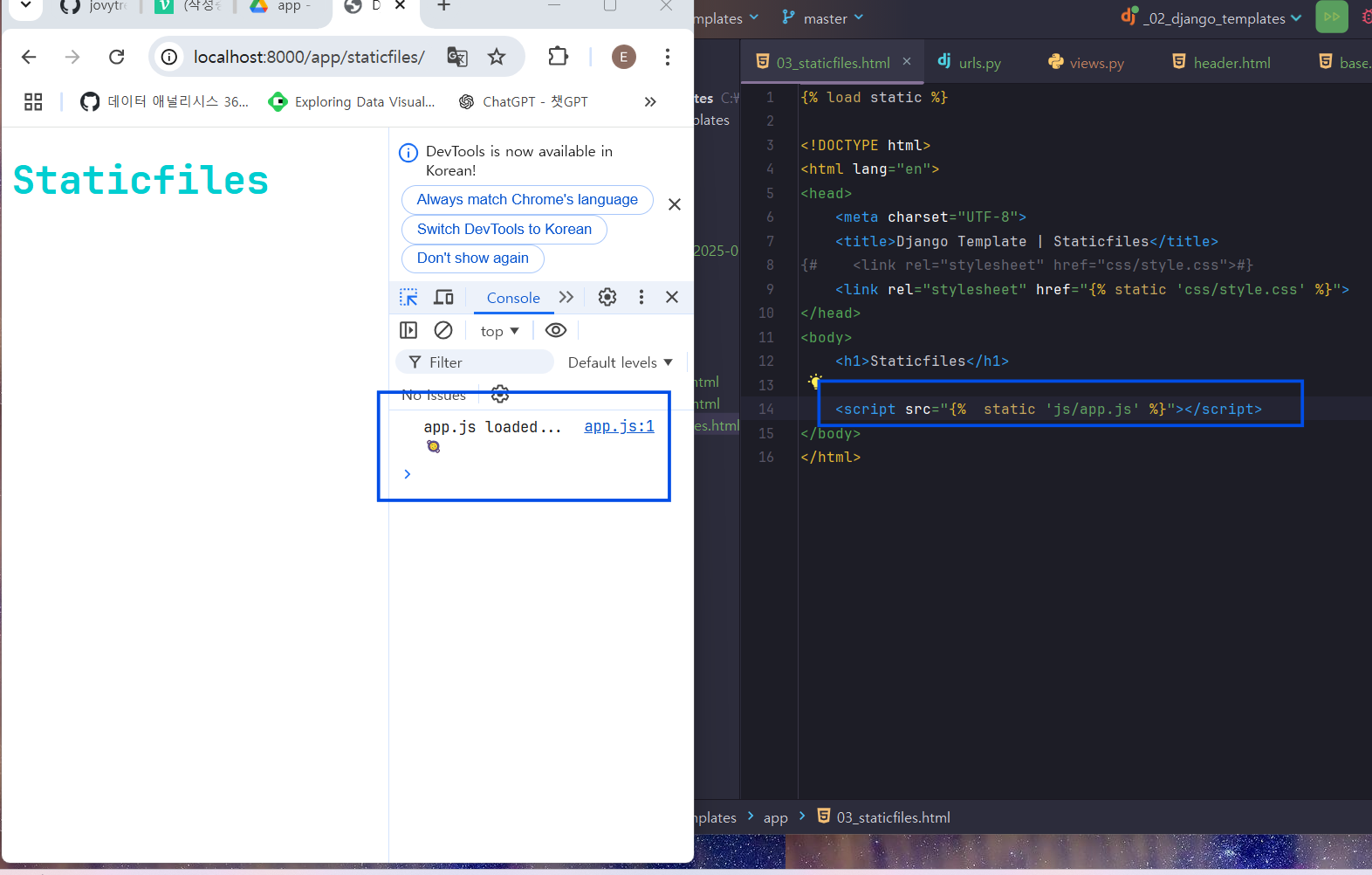This screenshot has height=875, width=1372.
Task: Click the 'app.js loaded...' console message
Action: [492, 427]
